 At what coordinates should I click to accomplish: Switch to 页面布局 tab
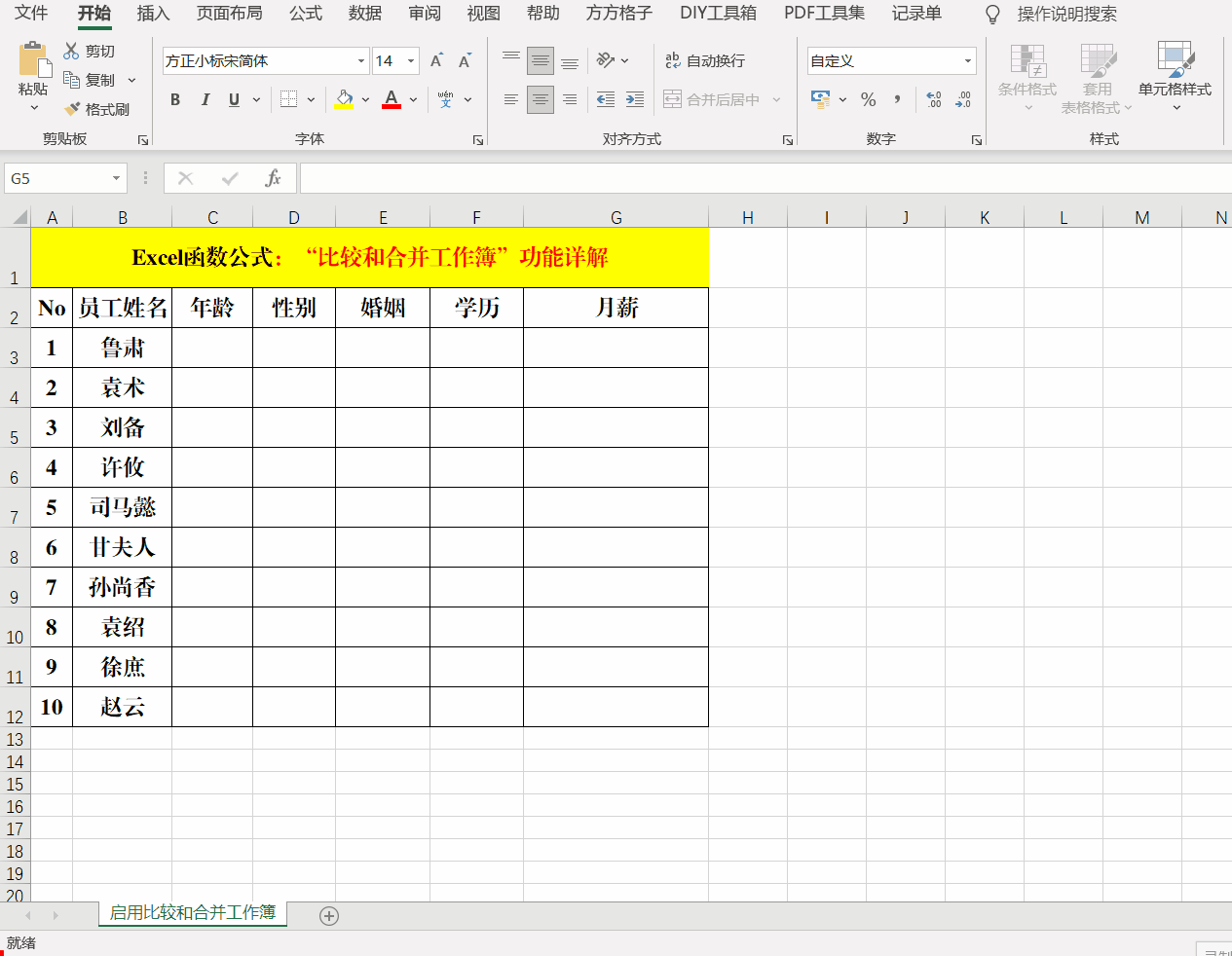tap(230, 14)
